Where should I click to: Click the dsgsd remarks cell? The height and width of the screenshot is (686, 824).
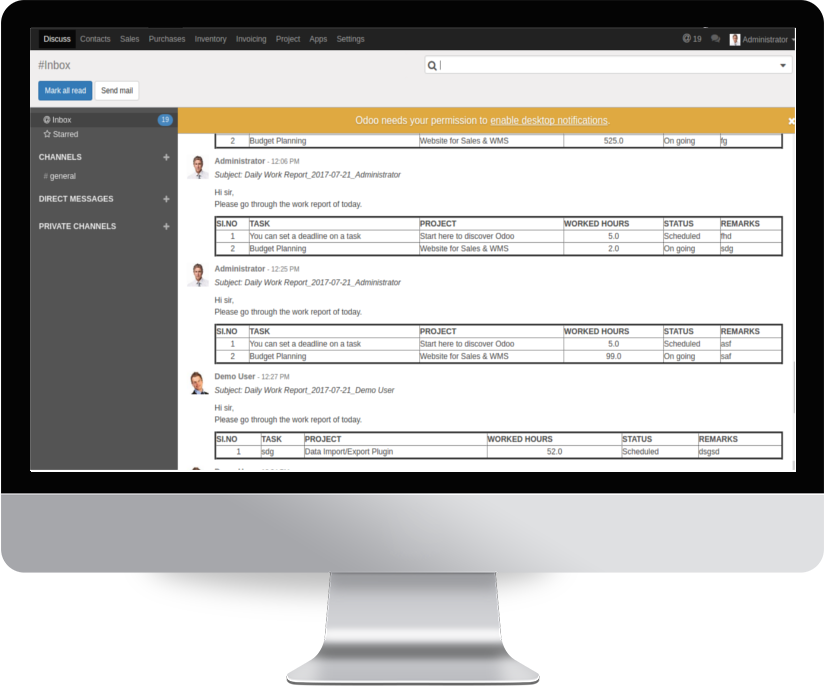click(740, 452)
